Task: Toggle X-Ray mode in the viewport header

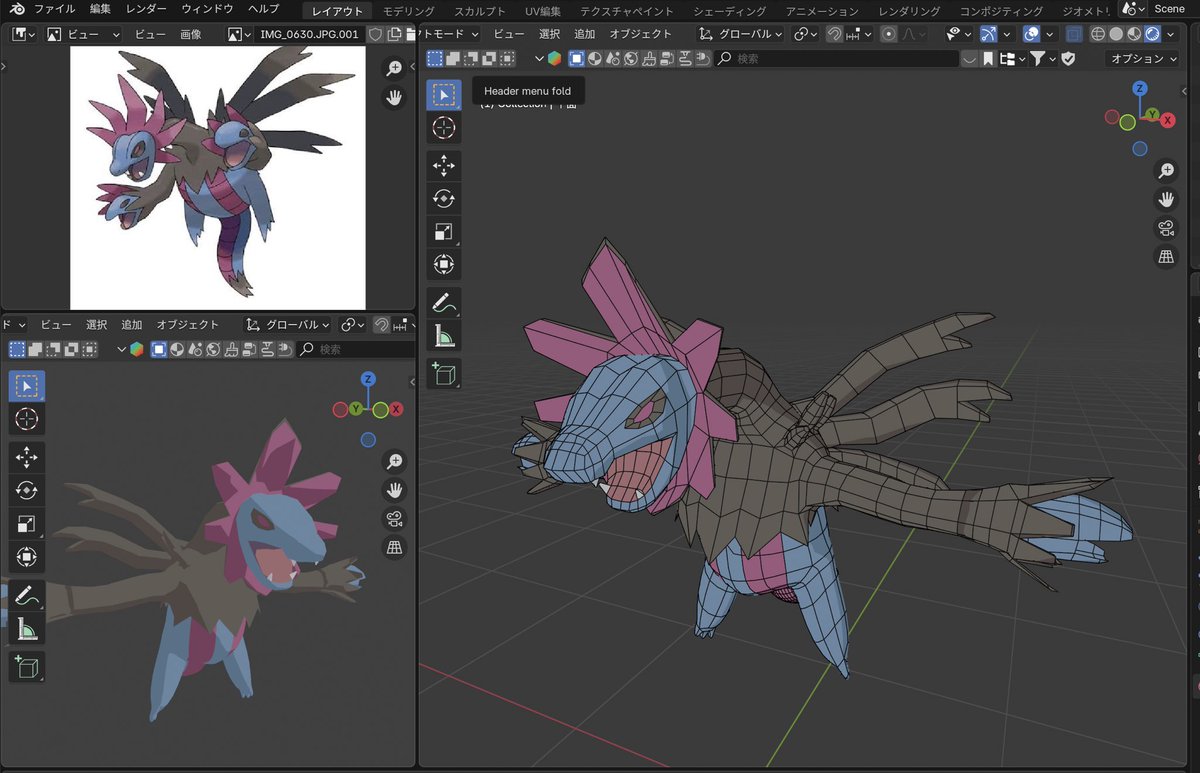Action: coord(1073,33)
